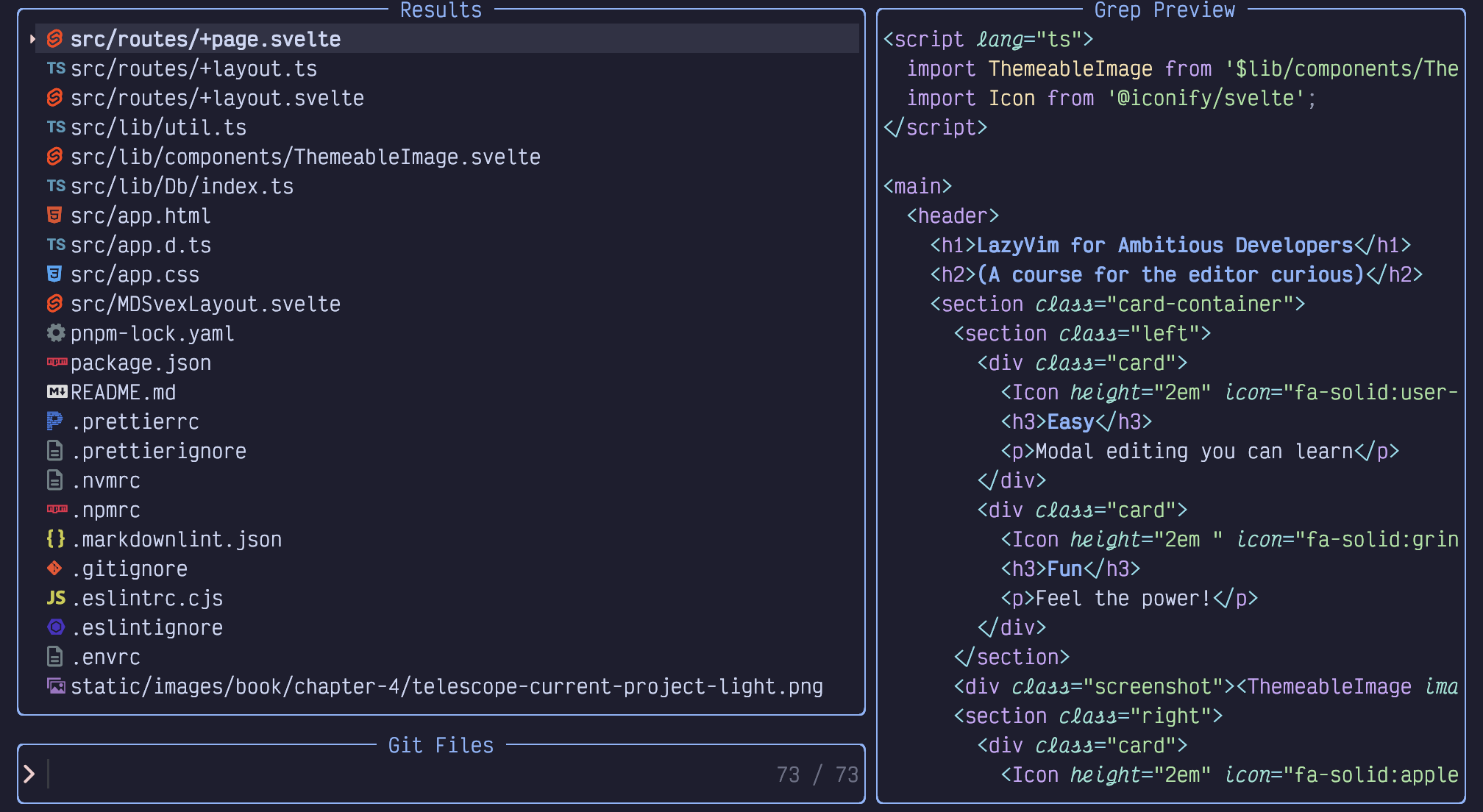Click the 'A course for the editor curious' line
The height and width of the screenshot is (812, 1483).
pos(1170,274)
